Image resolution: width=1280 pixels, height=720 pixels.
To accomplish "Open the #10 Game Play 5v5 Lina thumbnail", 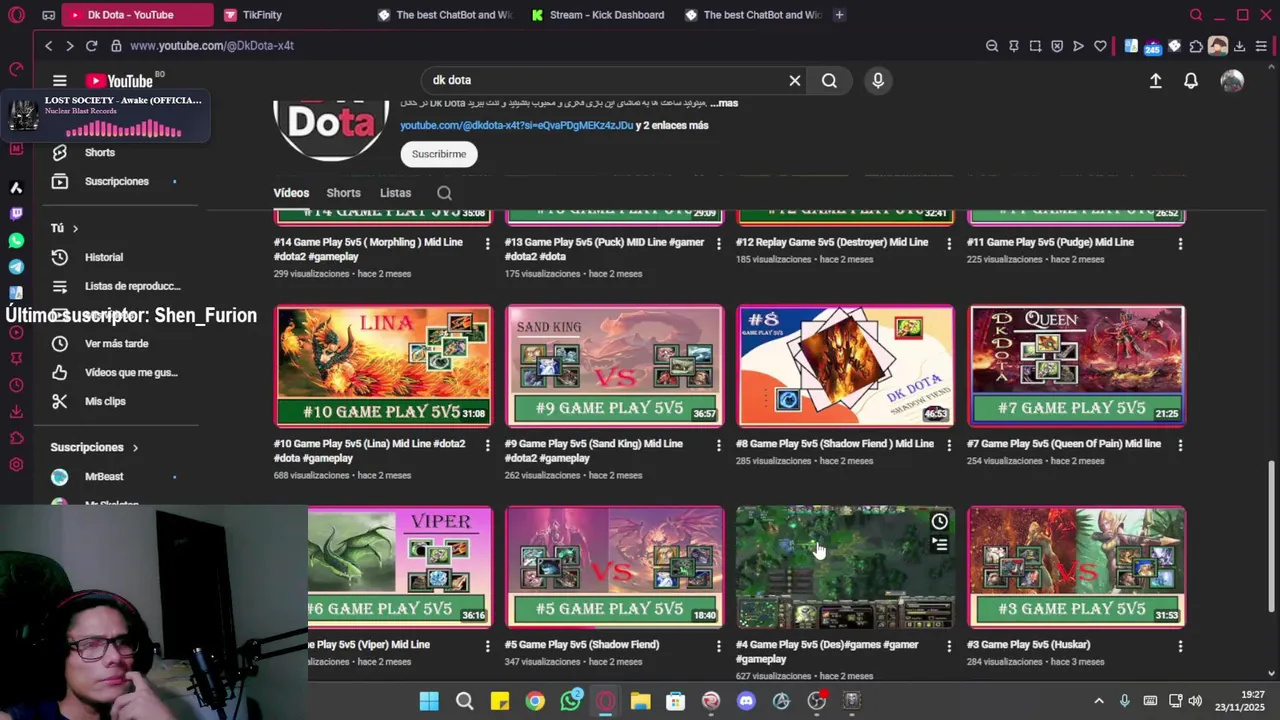I will pos(384,366).
